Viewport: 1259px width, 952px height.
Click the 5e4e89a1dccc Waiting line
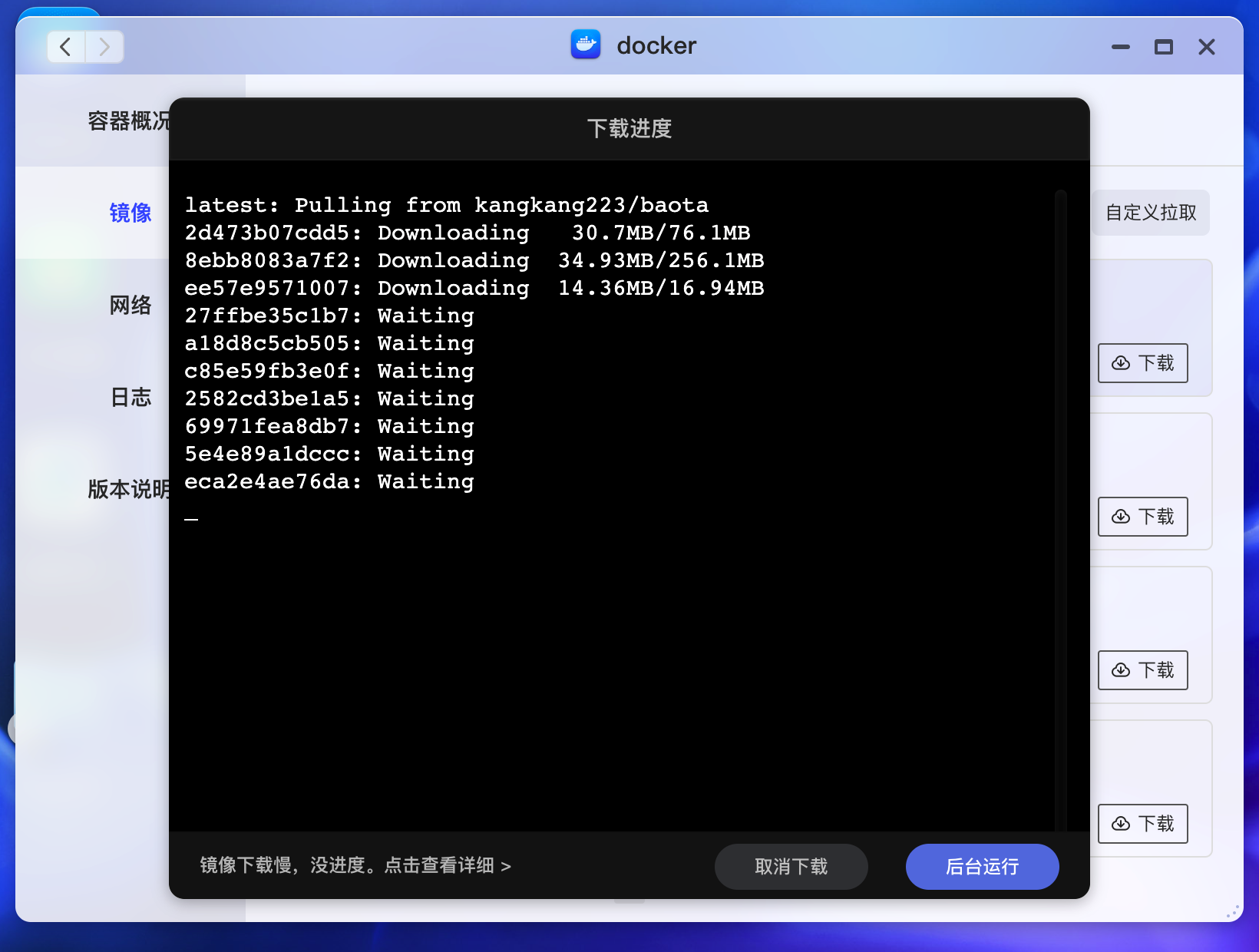tap(329, 454)
